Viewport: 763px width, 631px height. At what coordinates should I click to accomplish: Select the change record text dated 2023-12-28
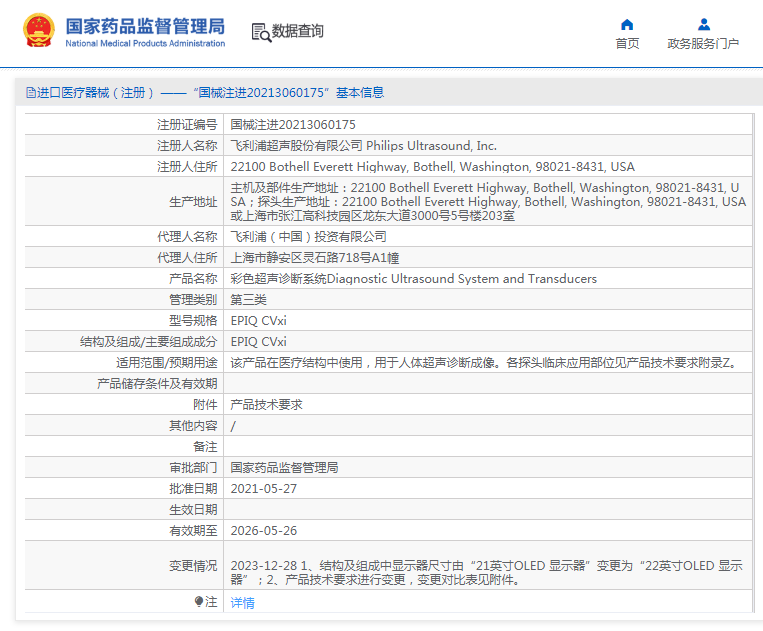(x=487, y=573)
